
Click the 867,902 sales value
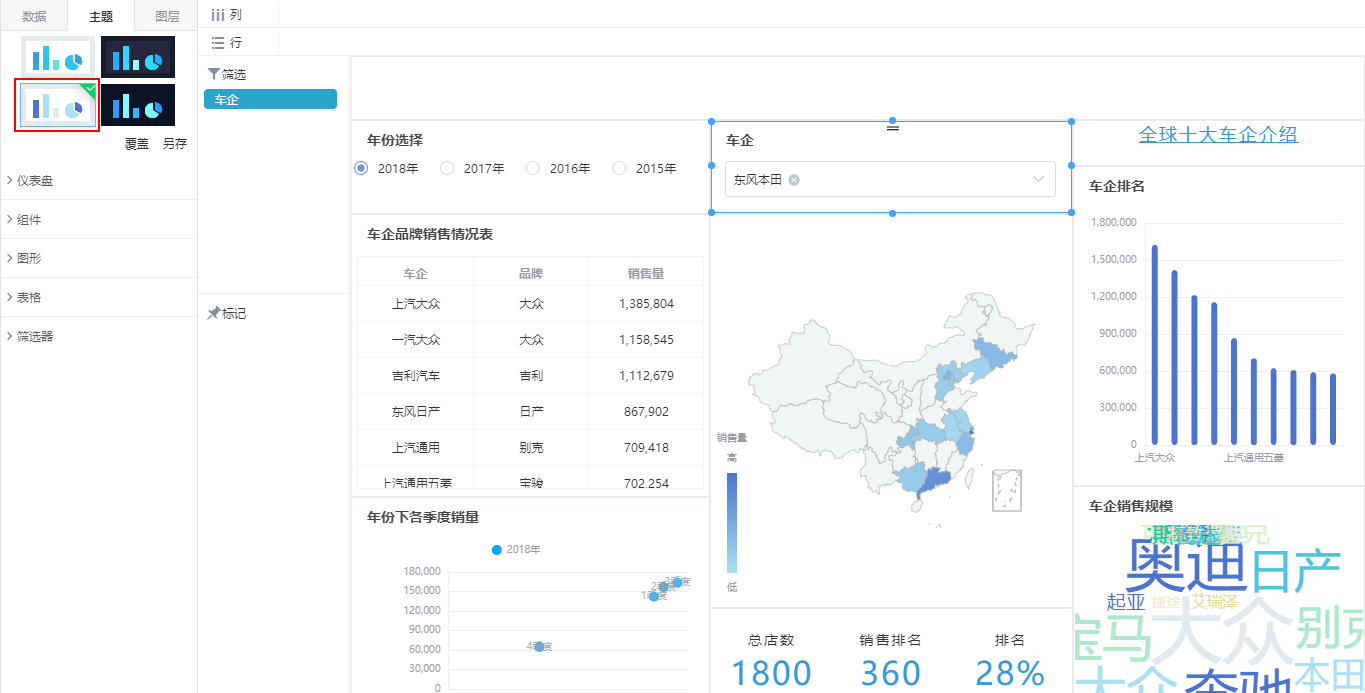646,412
